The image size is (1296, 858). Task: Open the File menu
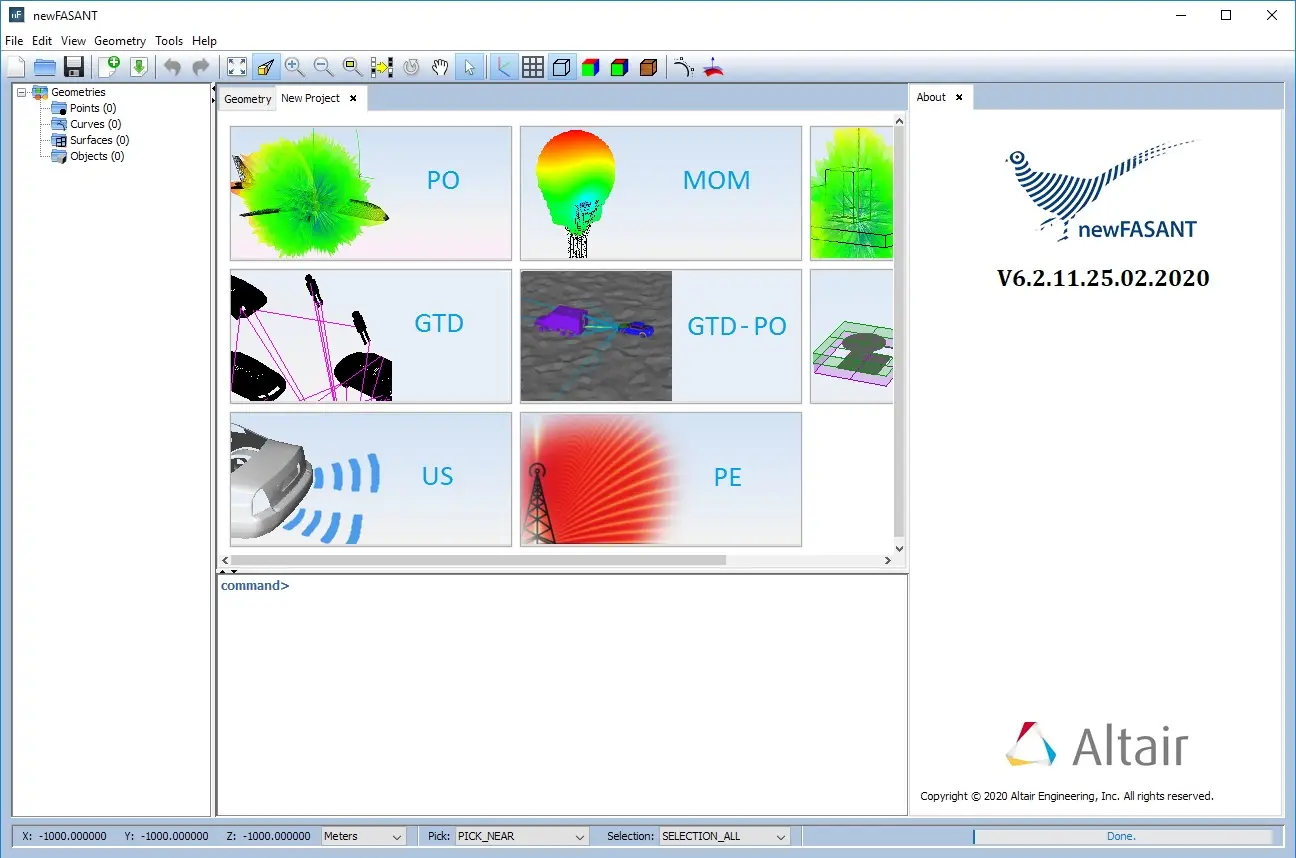14,41
